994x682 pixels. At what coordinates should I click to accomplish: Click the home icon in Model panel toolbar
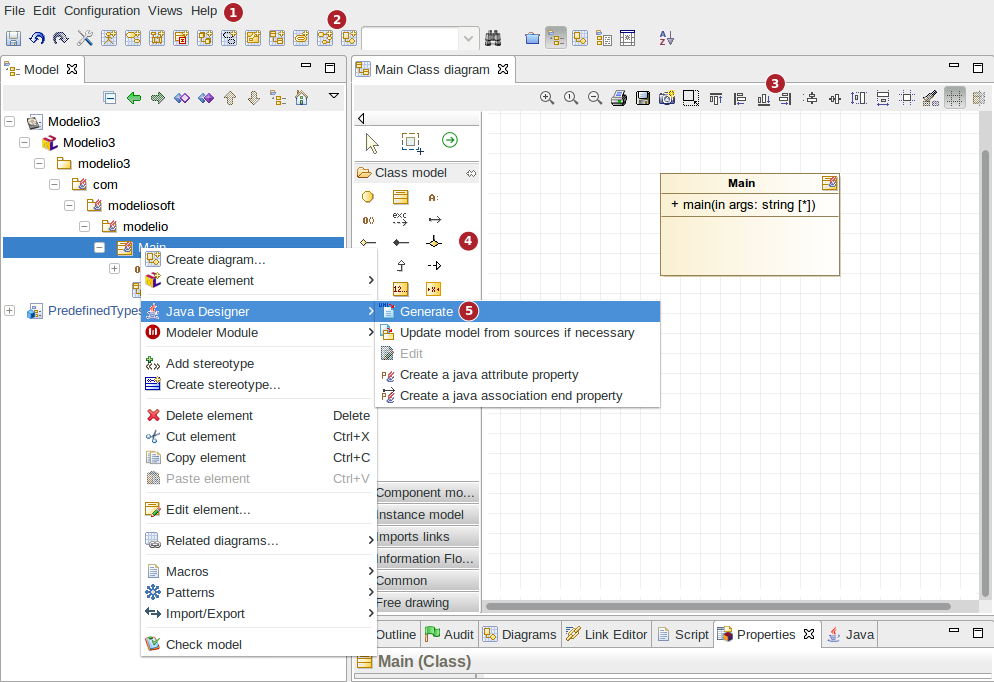pyautogui.click(x=301, y=98)
